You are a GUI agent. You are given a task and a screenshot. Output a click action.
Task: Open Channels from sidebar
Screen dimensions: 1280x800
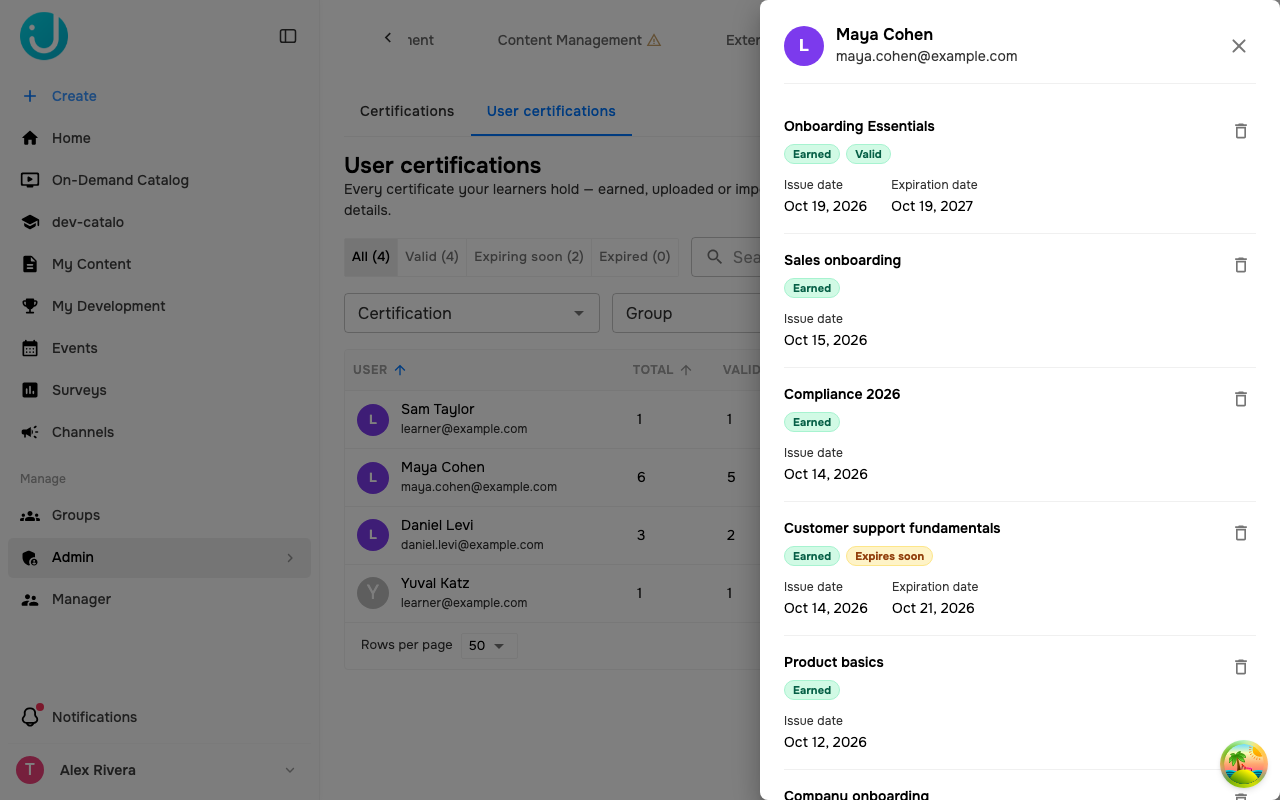[160, 432]
